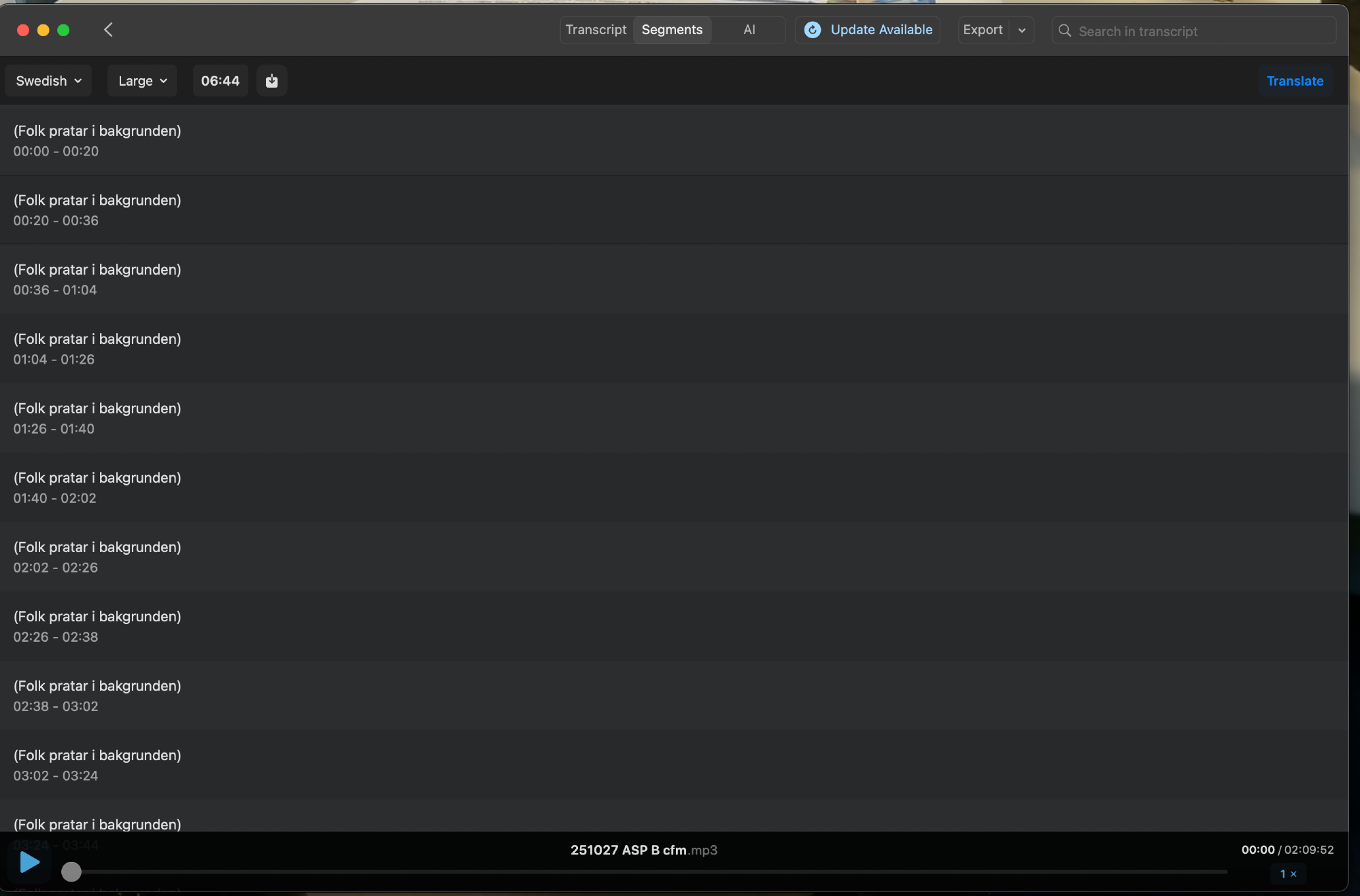The width and height of the screenshot is (1360, 896).
Task: Switch to the AI tab
Action: tap(749, 30)
